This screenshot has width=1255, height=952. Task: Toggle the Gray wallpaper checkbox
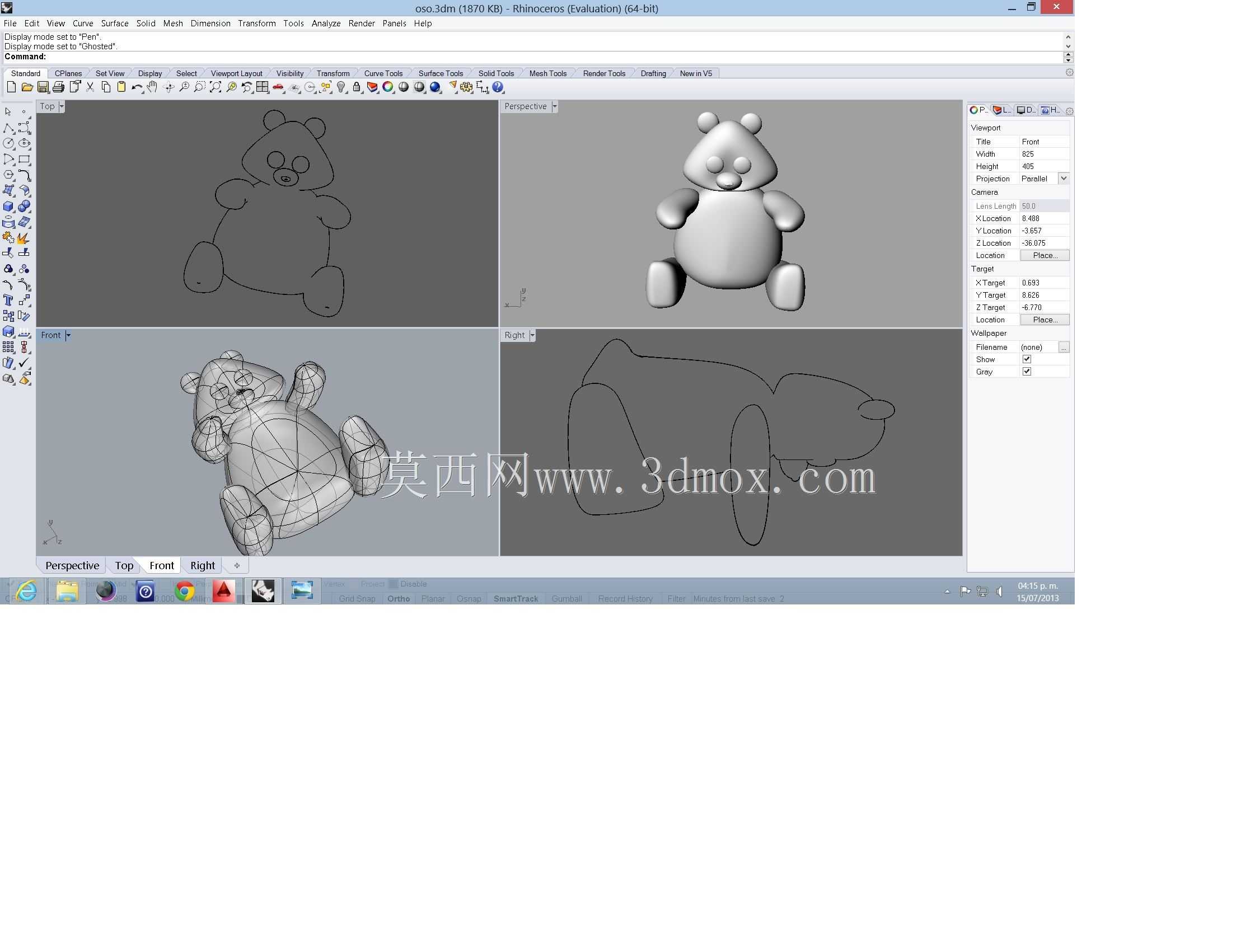click(1027, 372)
